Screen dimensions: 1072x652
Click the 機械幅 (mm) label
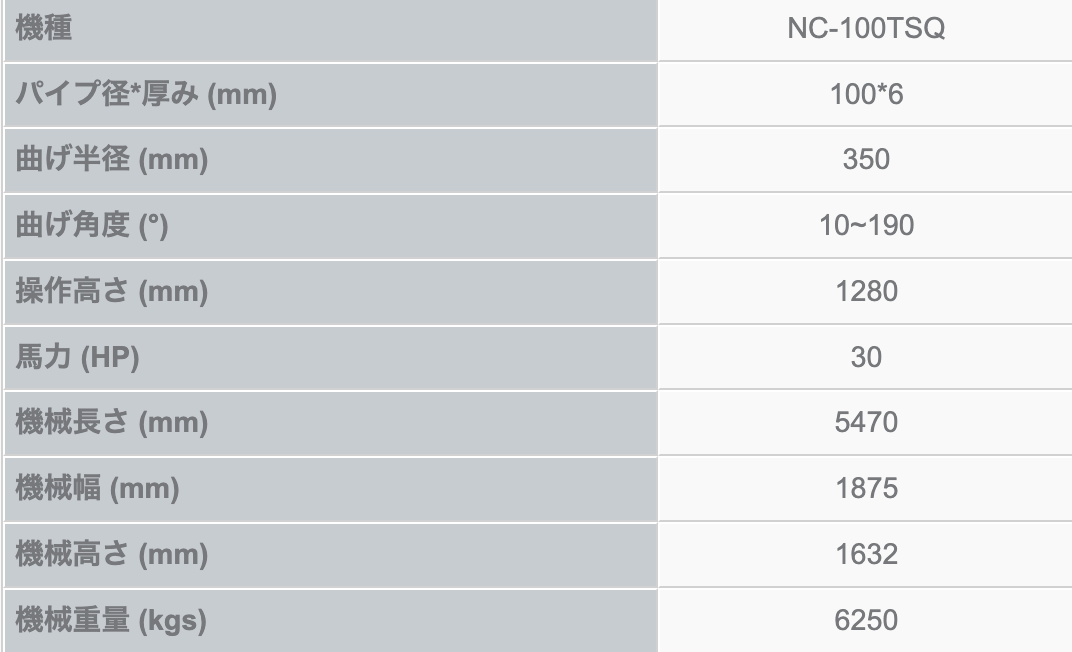click(97, 489)
